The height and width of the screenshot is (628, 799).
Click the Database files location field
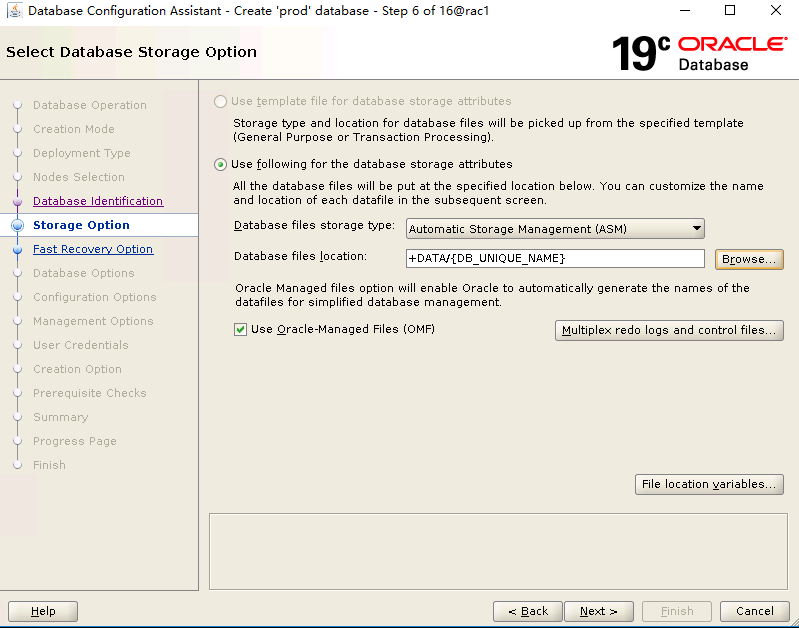click(x=555, y=258)
